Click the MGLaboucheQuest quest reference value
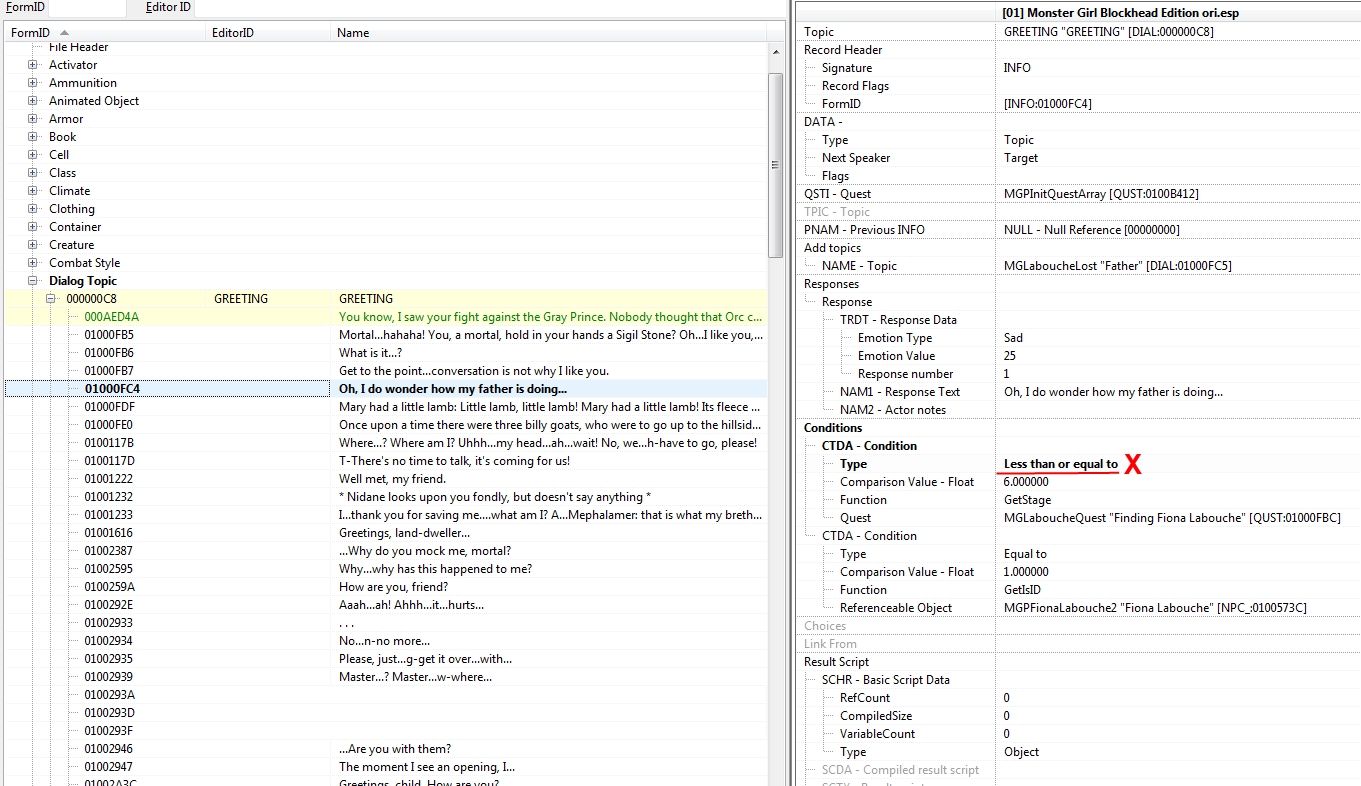The height and width of the screenshot is (786, 1361). click(1172, 518)
